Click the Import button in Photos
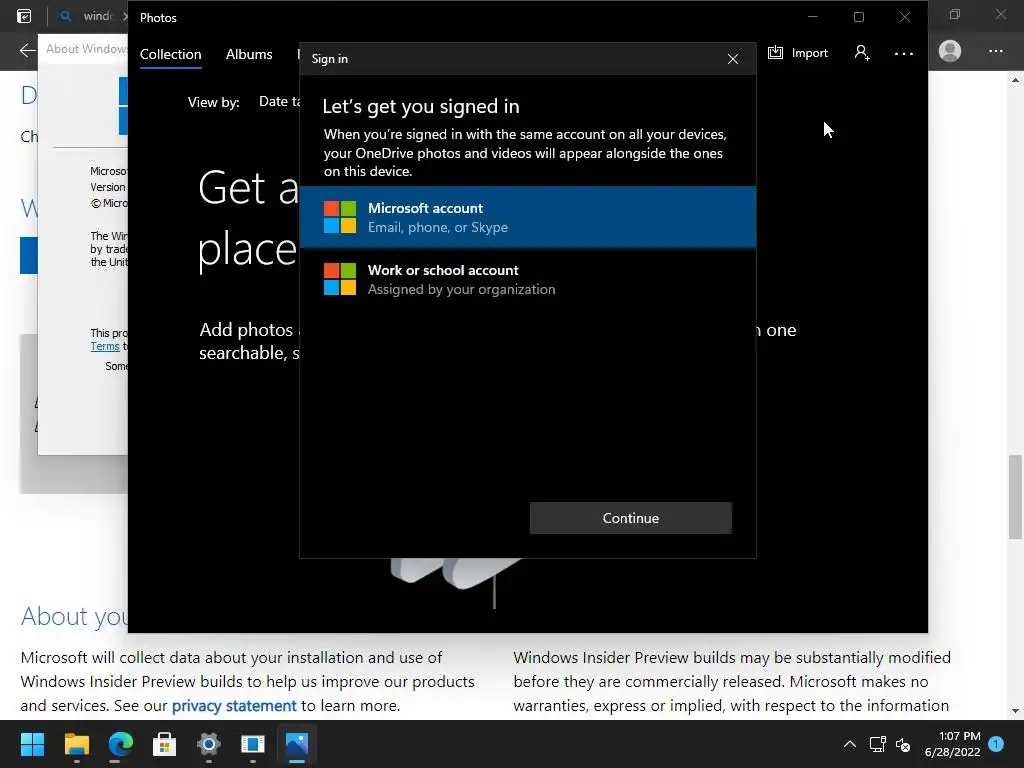The height and width of the screenshot is (768, 1024). (x=797, y=53)
